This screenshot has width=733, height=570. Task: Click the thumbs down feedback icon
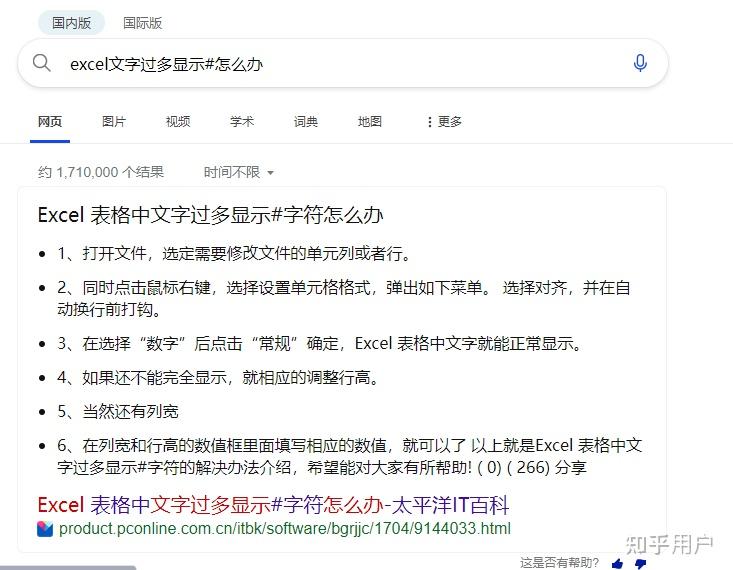[x=640, y=564]
